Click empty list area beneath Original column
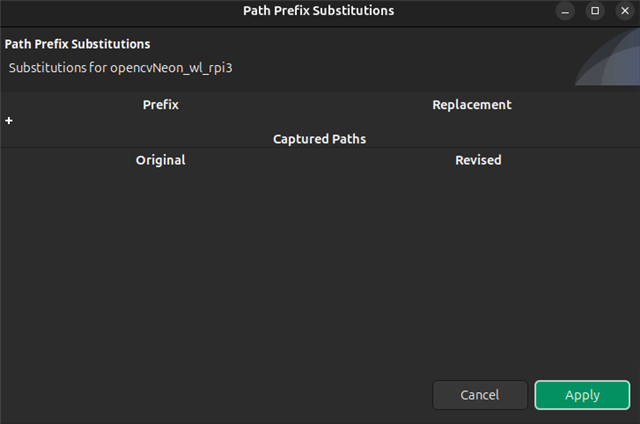This screenshot has height=424, width=640. (161, 265)
